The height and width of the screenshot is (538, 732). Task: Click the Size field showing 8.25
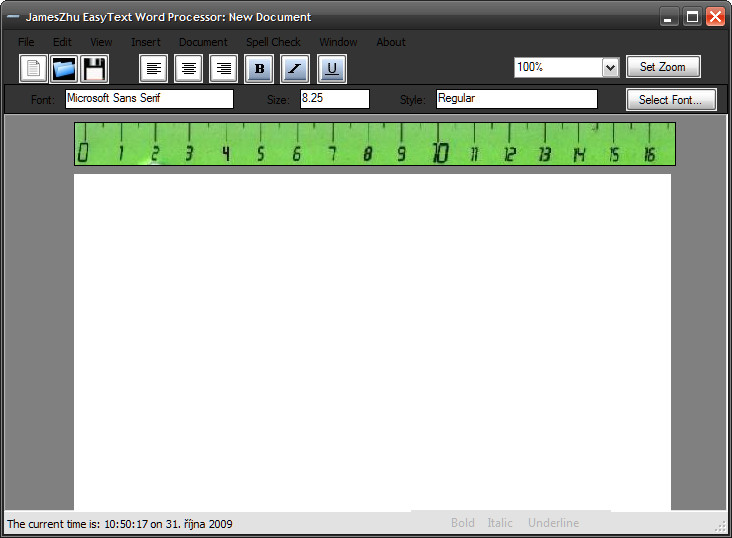pyautogui.click(x=335, y=99)
